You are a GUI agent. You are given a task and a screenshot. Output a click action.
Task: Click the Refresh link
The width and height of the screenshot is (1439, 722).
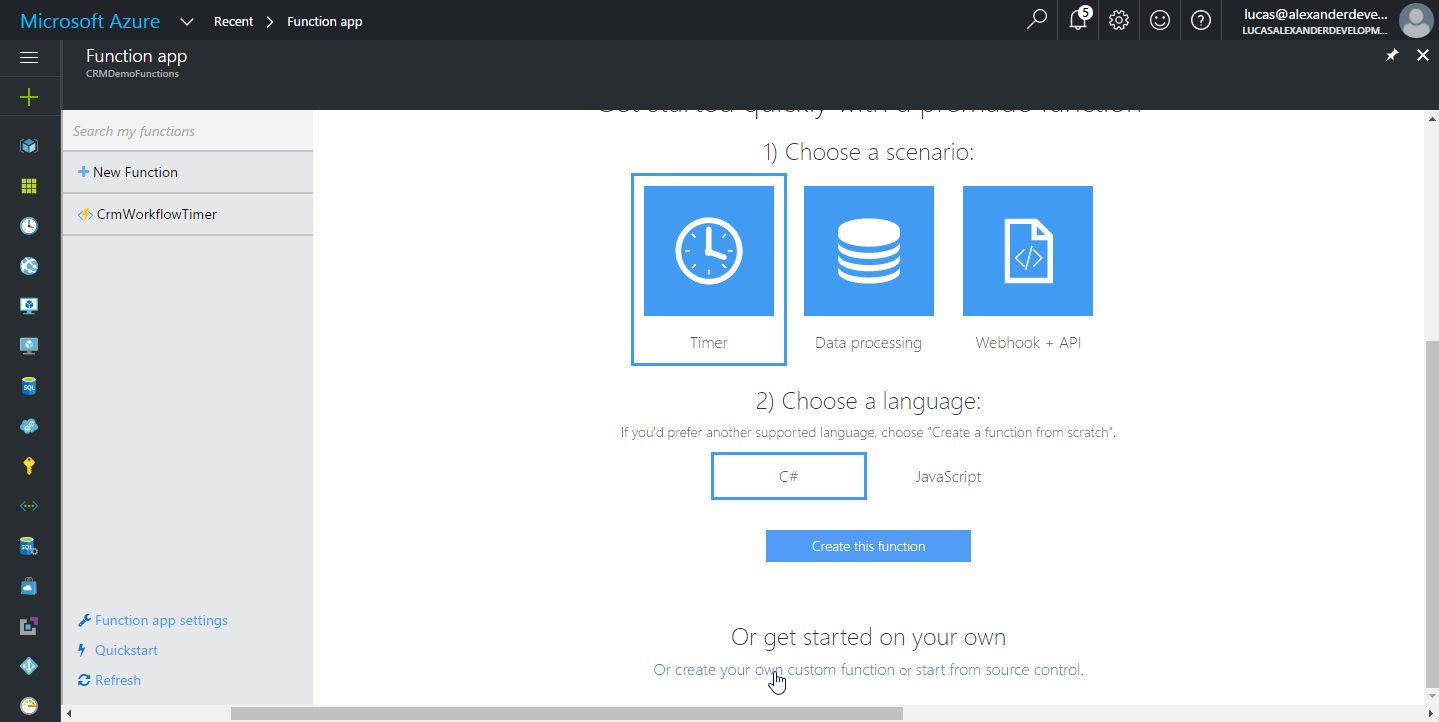click(x=109, y=680)
